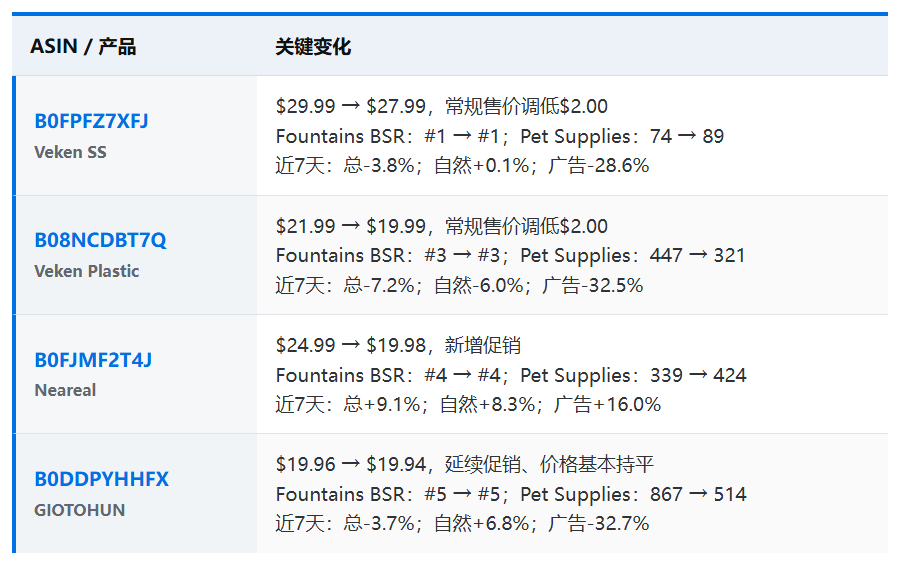Click the $21.99 → $19.99 price change text
This screenshot has width=900, height=565.
tap(442, 226)
